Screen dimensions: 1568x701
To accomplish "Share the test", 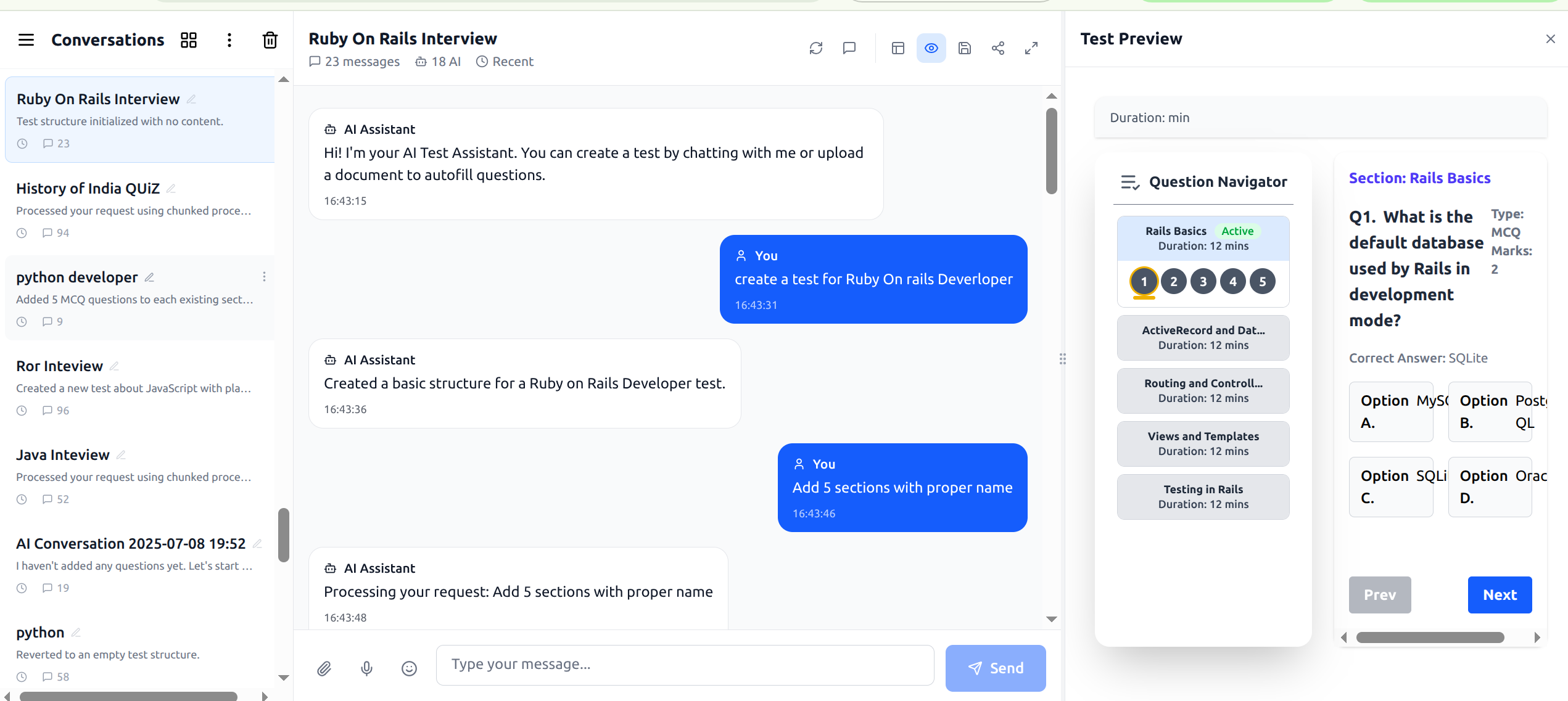I will [x=998, y=48].
